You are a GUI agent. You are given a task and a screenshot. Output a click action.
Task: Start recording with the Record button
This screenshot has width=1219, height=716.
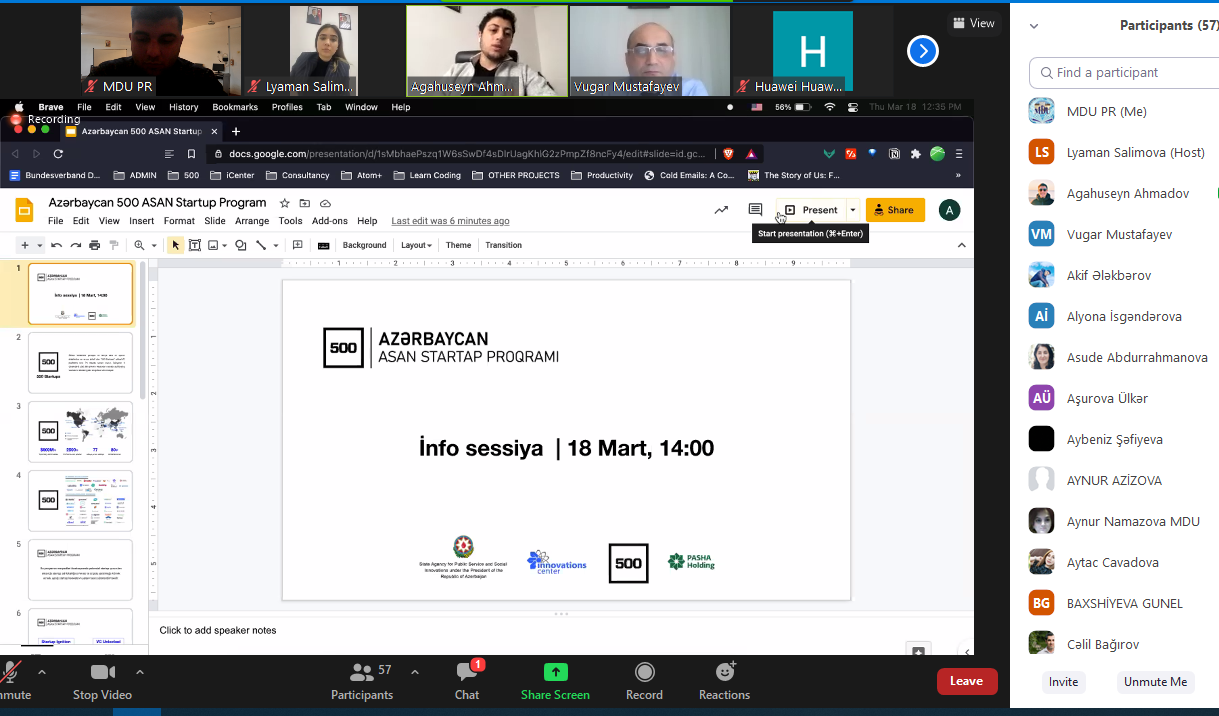644,679
